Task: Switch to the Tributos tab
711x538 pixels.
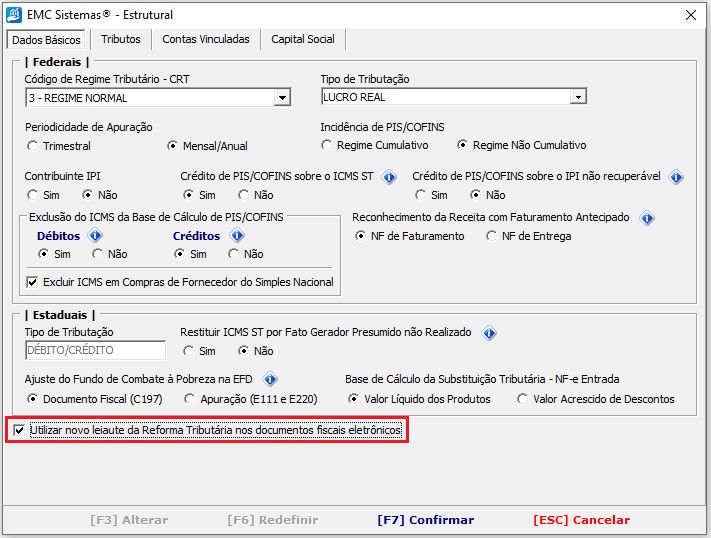Action: pyautogui.click(x=121, y=39)
